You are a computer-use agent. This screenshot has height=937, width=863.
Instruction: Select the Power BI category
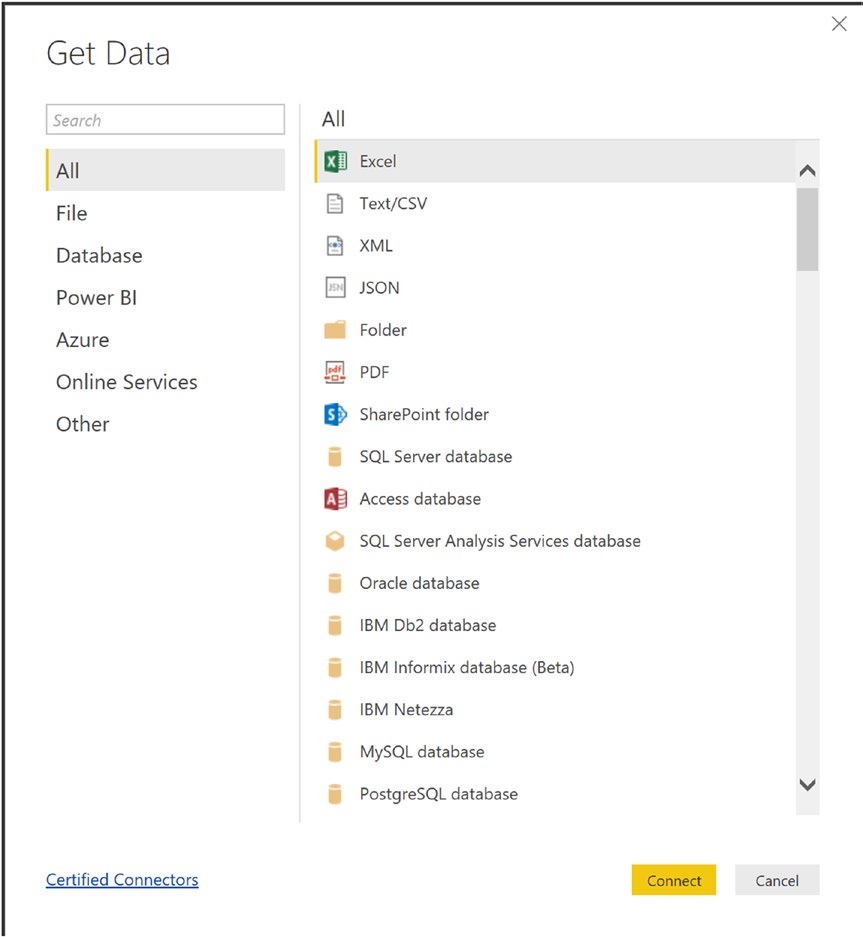point(166,298)
